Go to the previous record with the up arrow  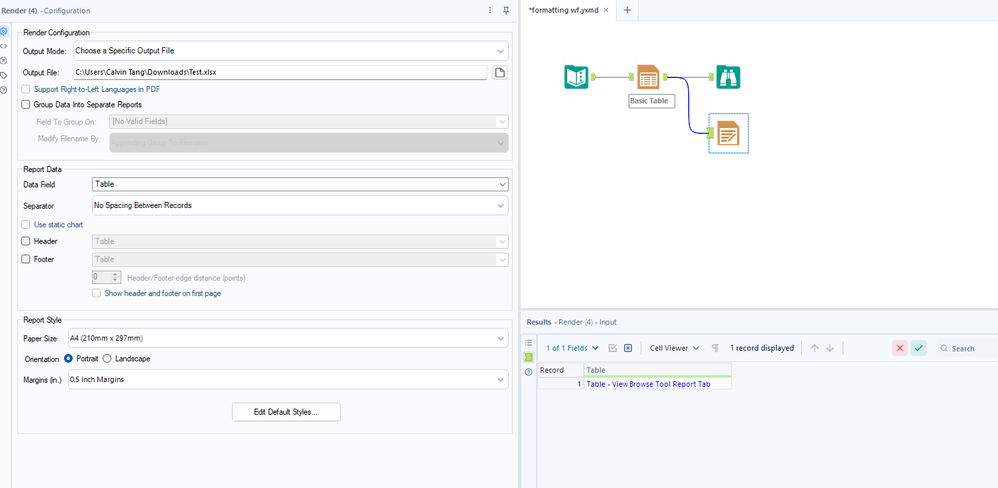point(815,348)
